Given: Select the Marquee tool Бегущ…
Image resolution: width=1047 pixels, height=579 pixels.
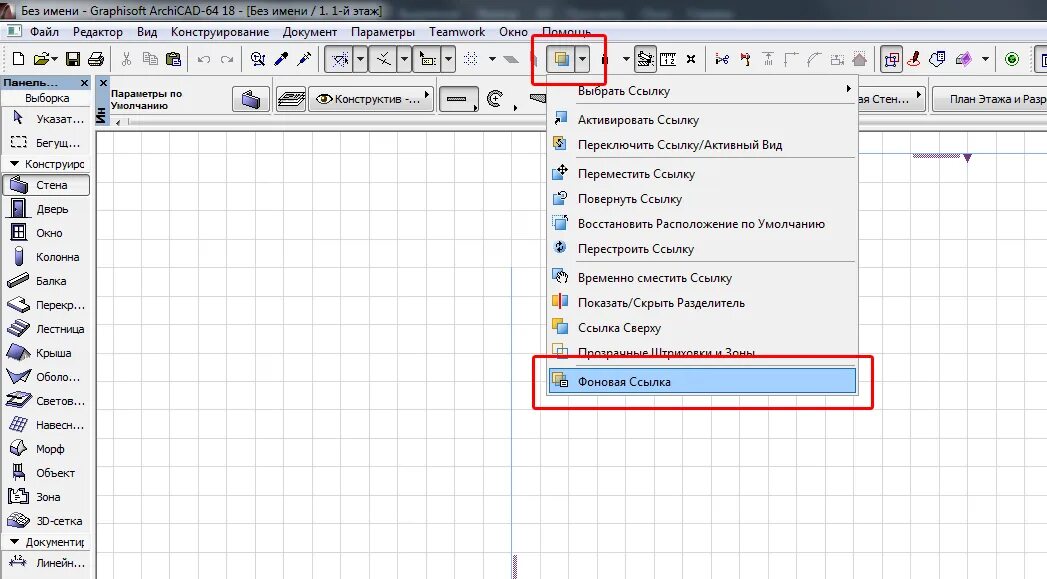Looking at the screenshot, I should (x=46, y=143).
